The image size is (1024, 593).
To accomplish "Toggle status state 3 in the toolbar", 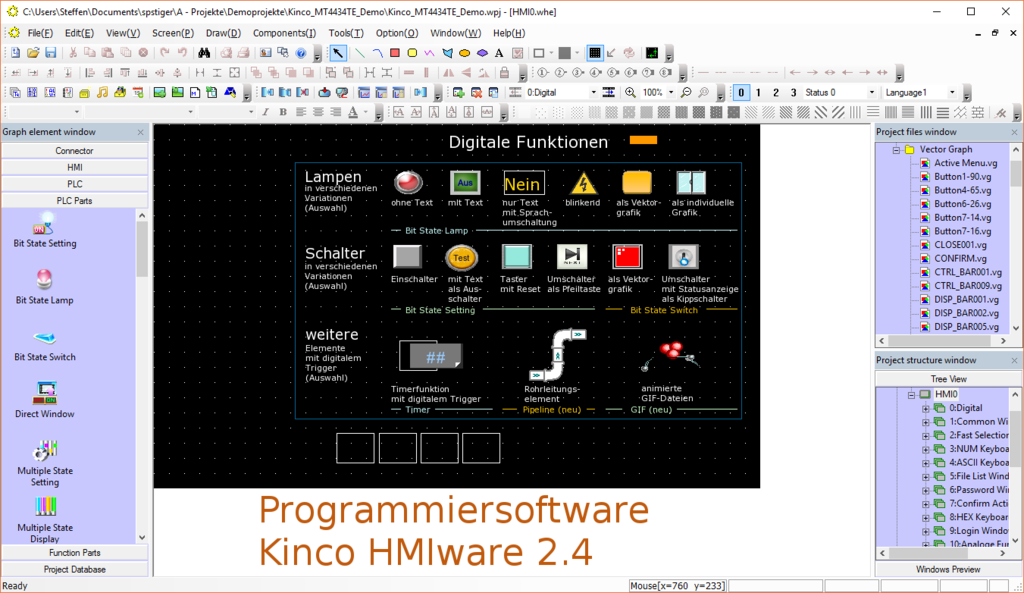I will (794, 92).
